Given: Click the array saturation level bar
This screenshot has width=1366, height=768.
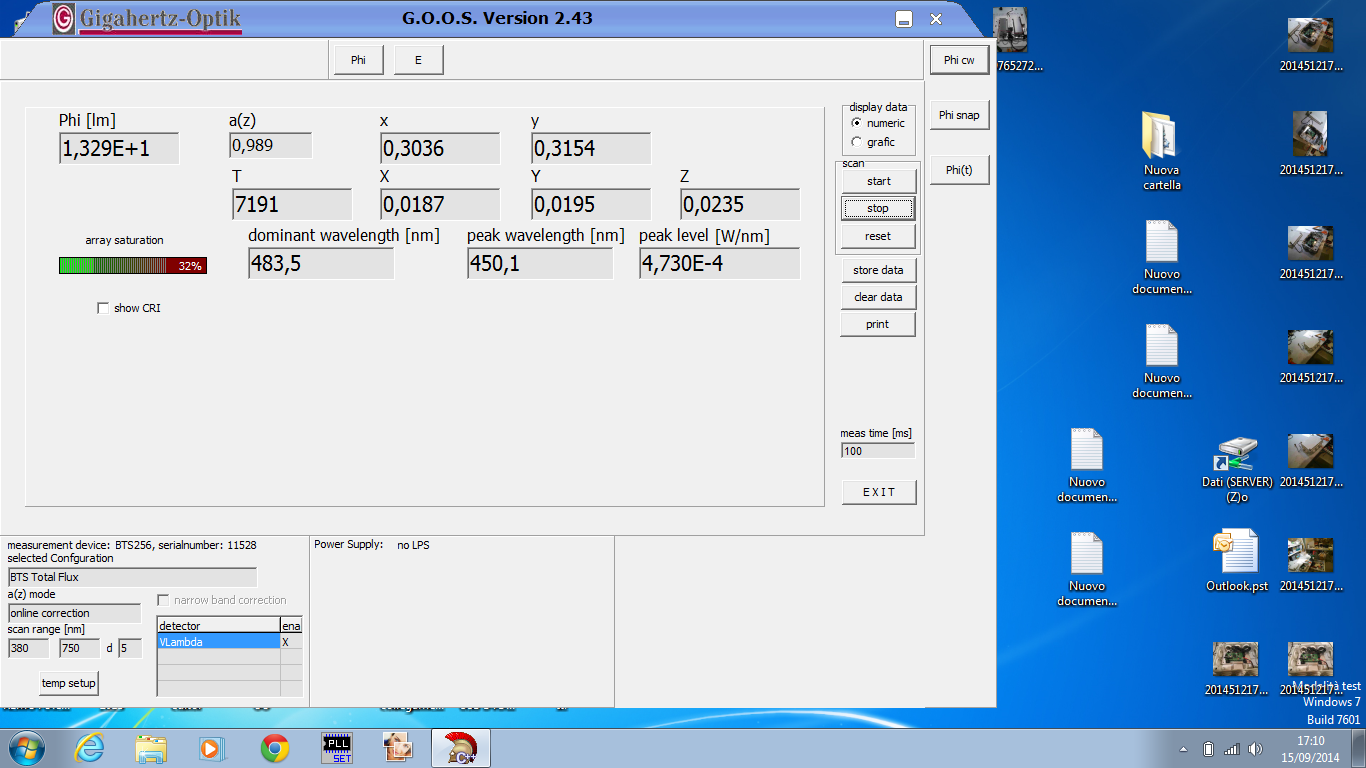Looking at the screenshot, I should (x=132, y=266).
